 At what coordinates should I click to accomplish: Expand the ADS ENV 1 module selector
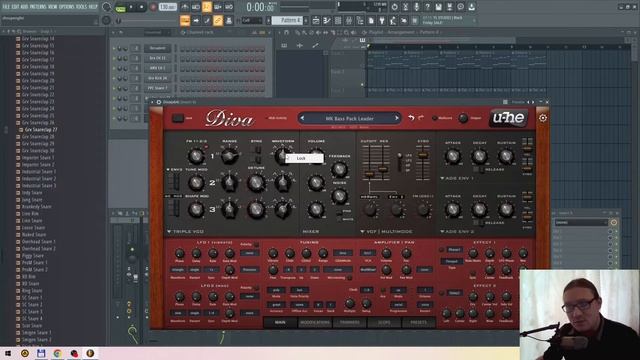[457, 178]
